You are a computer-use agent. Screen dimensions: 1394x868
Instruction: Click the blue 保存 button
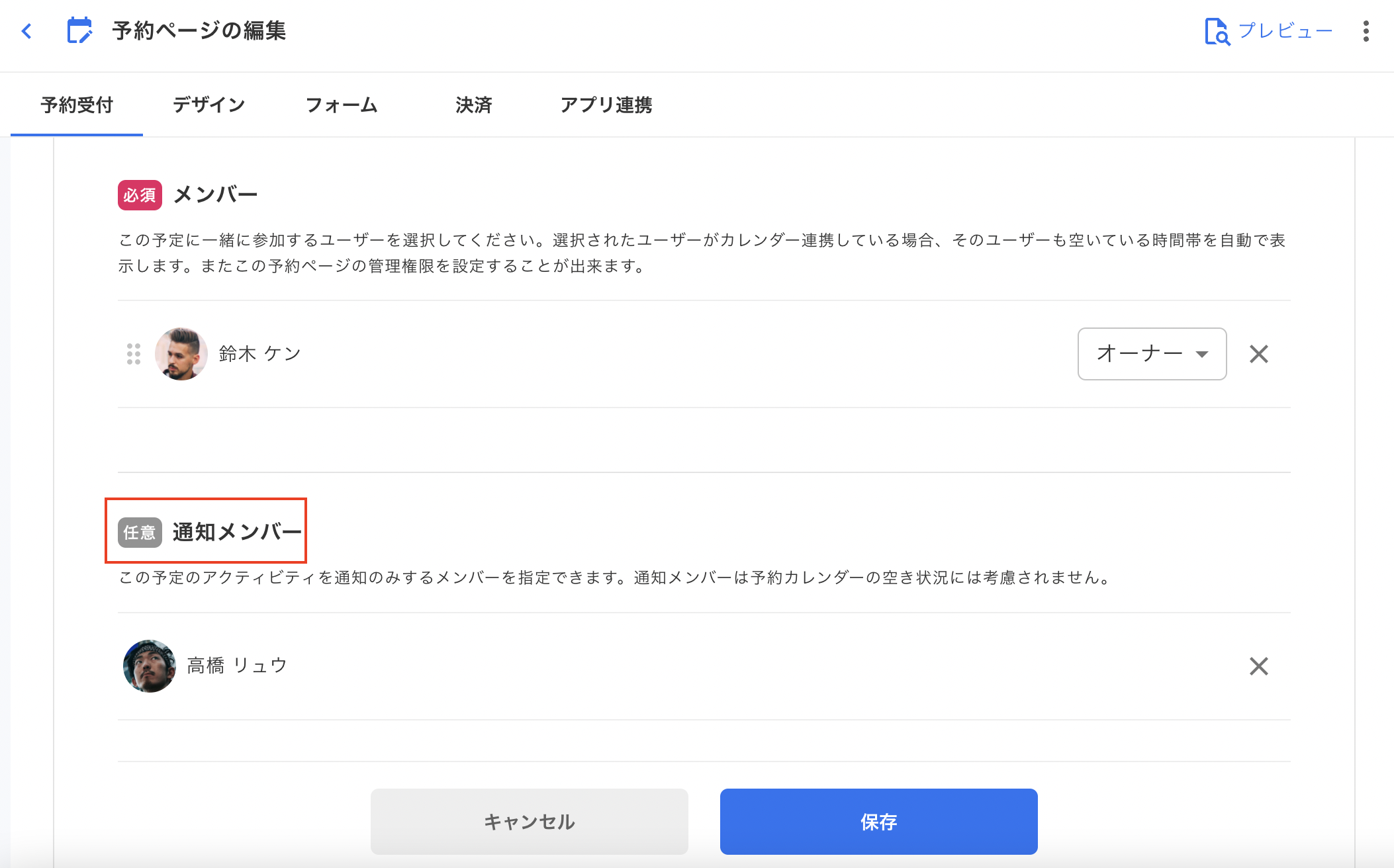coord(878,822)
